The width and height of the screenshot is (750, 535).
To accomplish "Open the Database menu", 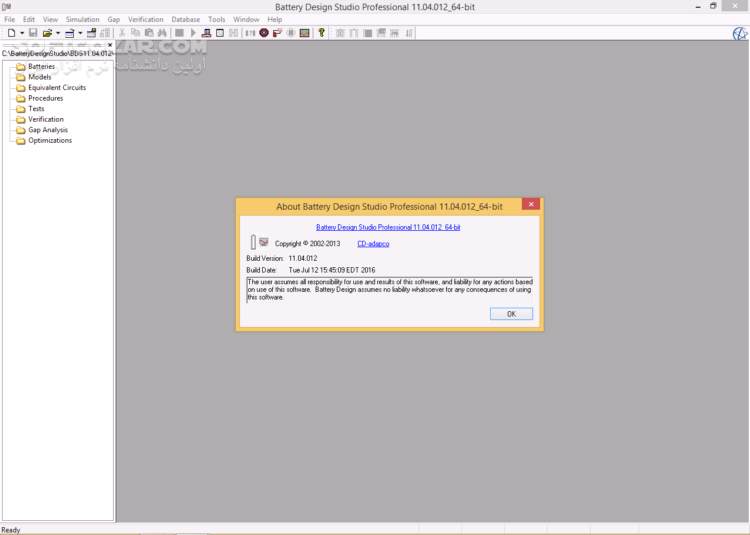I will 185,19.
